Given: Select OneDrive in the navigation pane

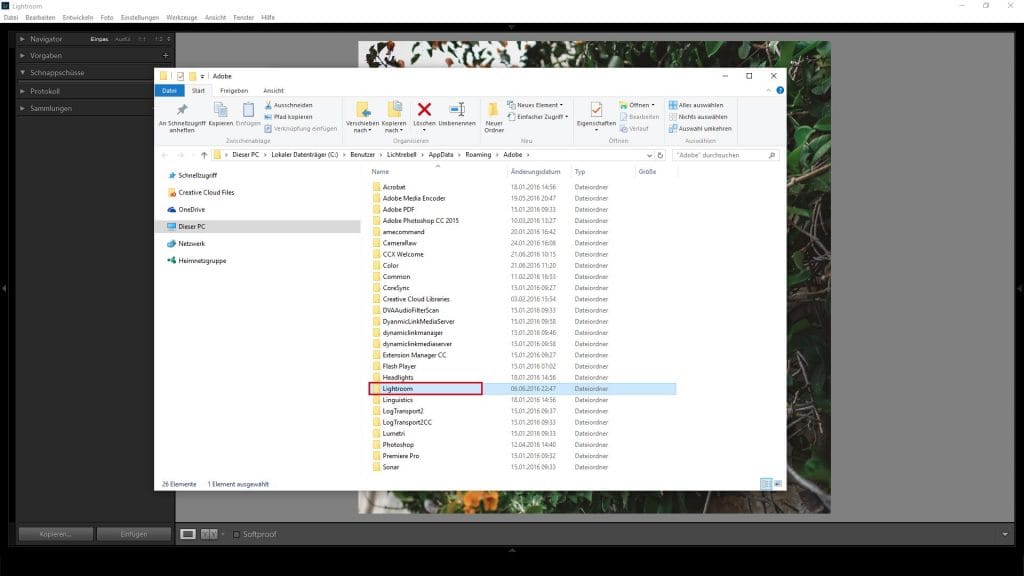Looking at the screenshot, I should 191,210.
